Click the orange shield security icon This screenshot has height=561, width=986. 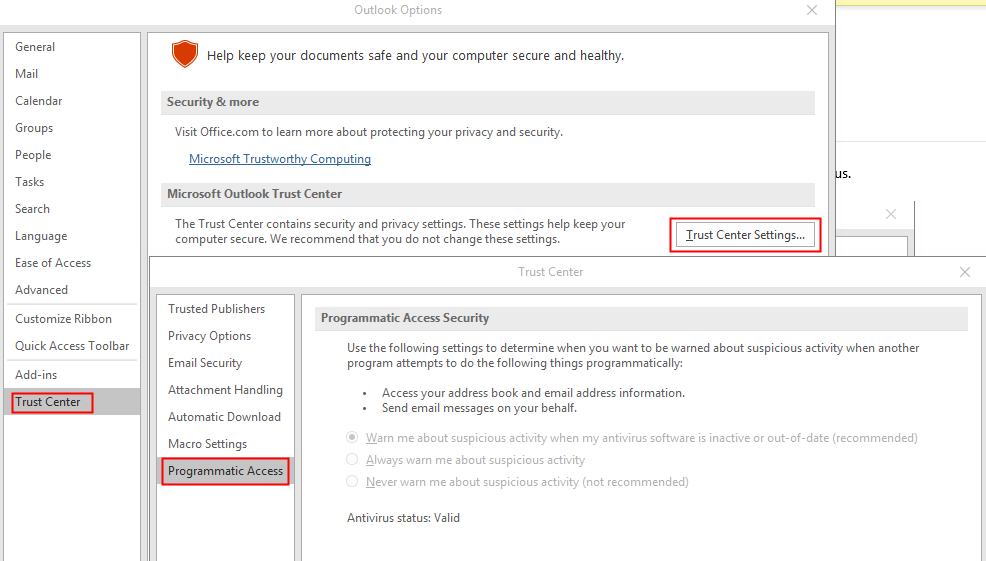(185, 54)
